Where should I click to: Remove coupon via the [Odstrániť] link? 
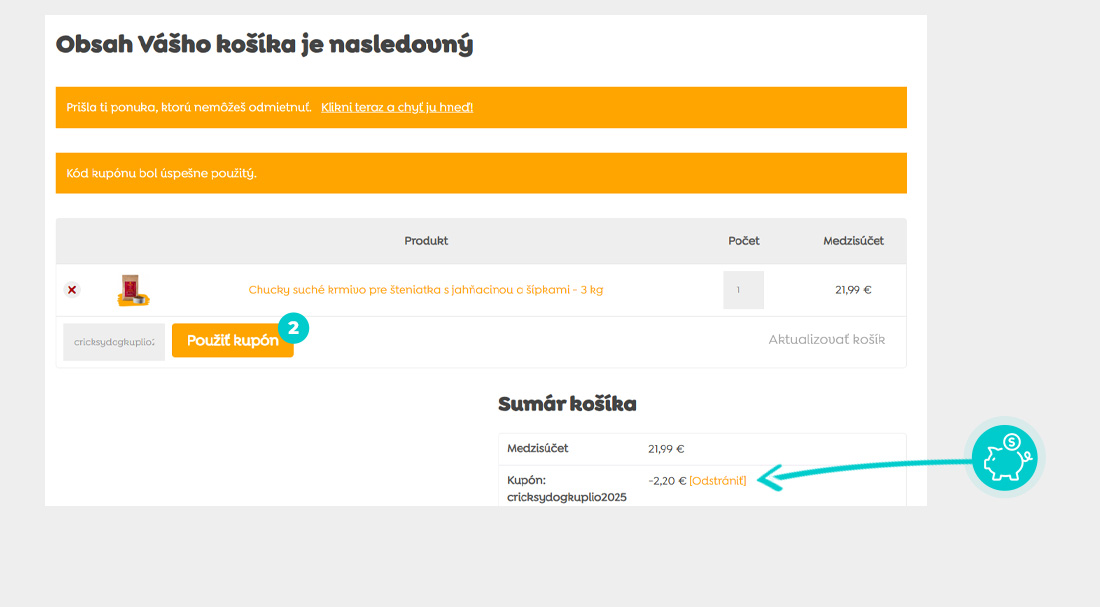pyautogui.click(x=718, y=481)
